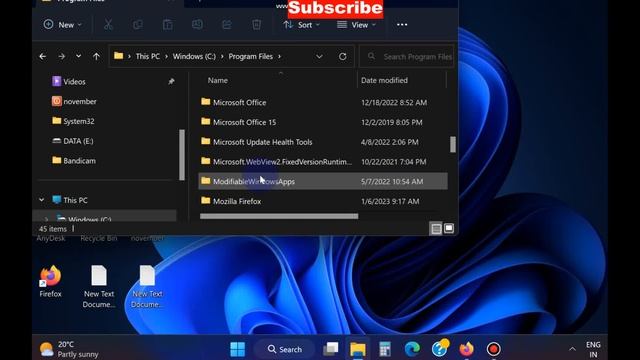Image resolution: width=640 pixels, height=360 pixels.
Task: Select the Mozilla Firefox folder
Action: point(322,201)
